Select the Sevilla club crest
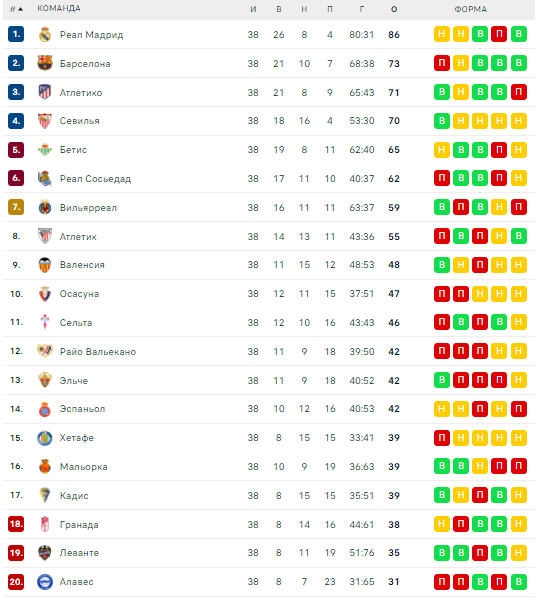The width and height of the screenshot is (537, 599). [45, 121]
